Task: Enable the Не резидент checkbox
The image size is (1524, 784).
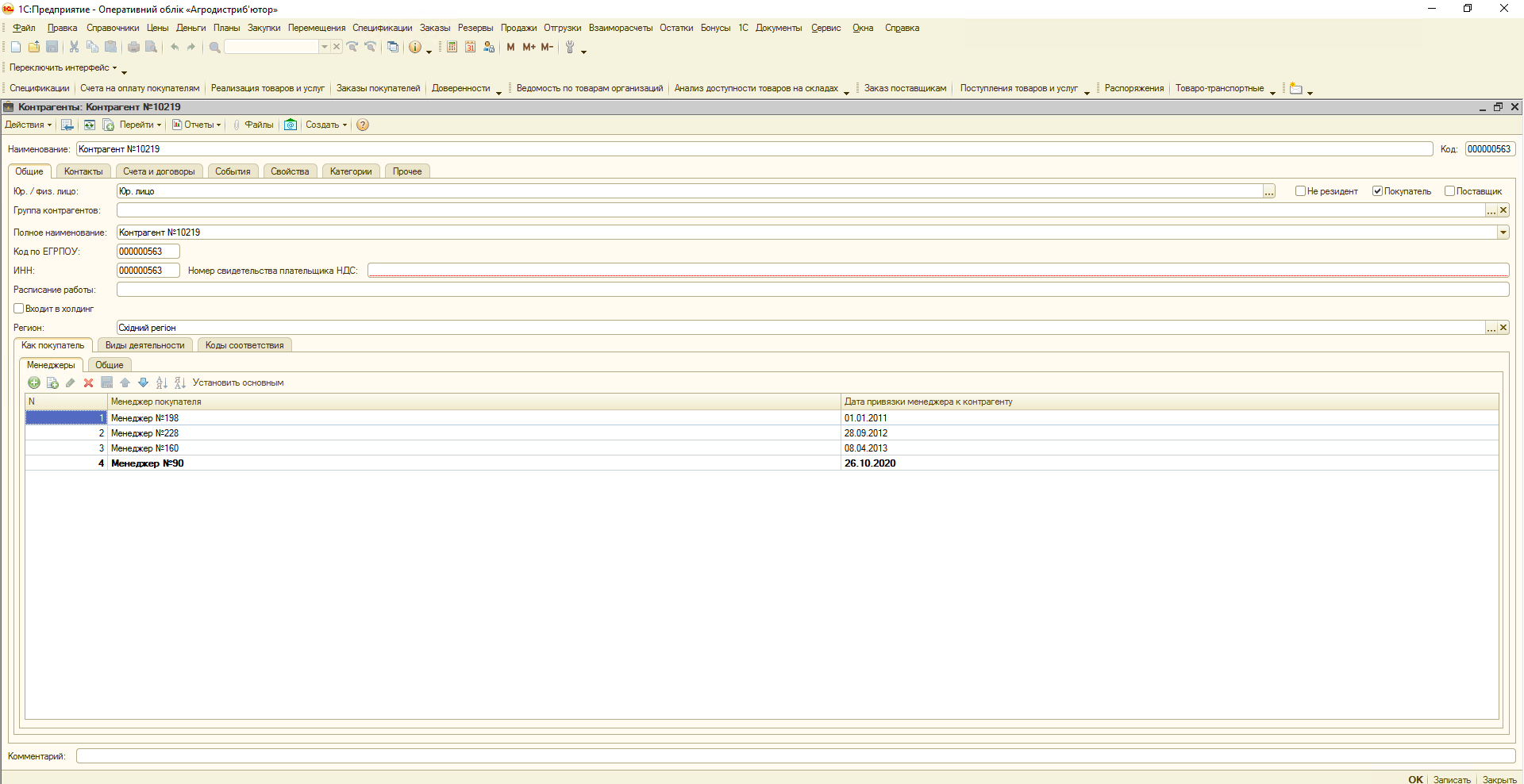Action: coord(1300,191)
